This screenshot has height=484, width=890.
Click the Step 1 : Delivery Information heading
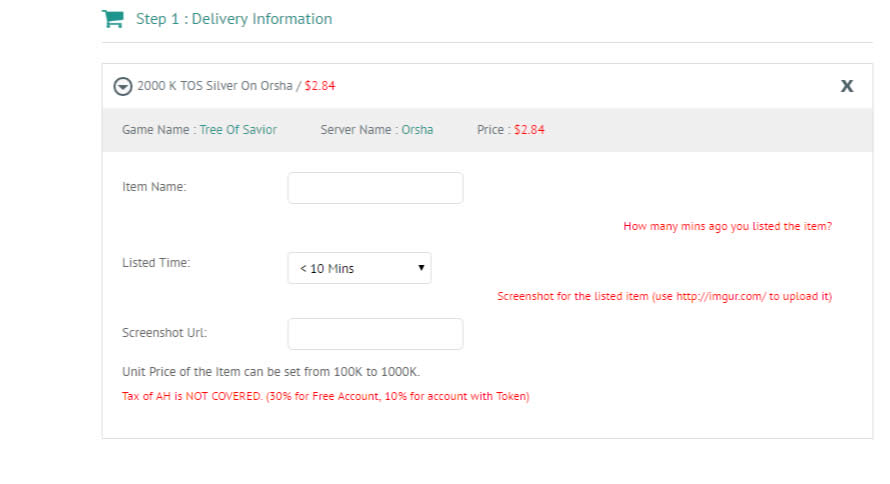[x=234, y=19]
